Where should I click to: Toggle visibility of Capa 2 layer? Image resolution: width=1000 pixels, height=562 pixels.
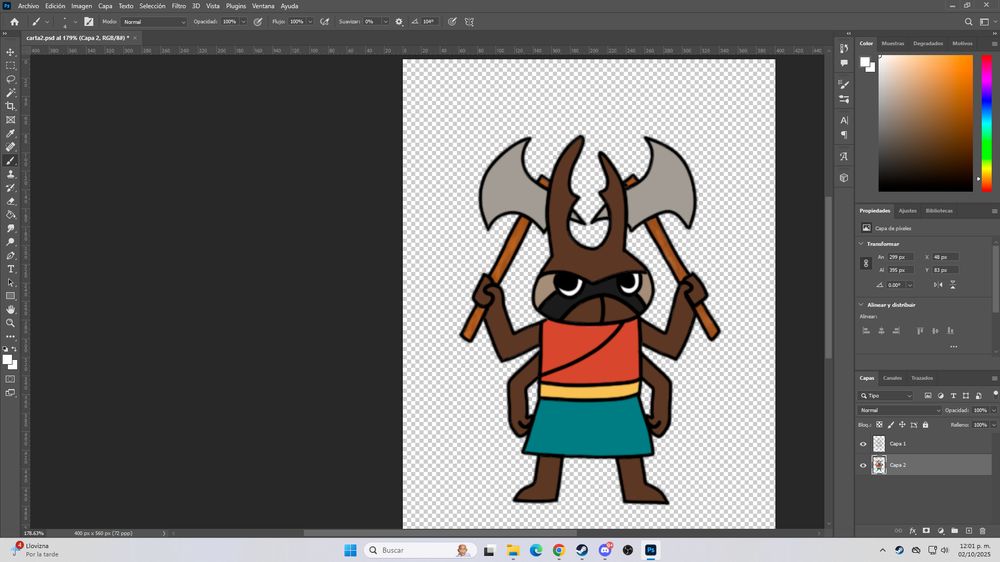pos(863,465)
